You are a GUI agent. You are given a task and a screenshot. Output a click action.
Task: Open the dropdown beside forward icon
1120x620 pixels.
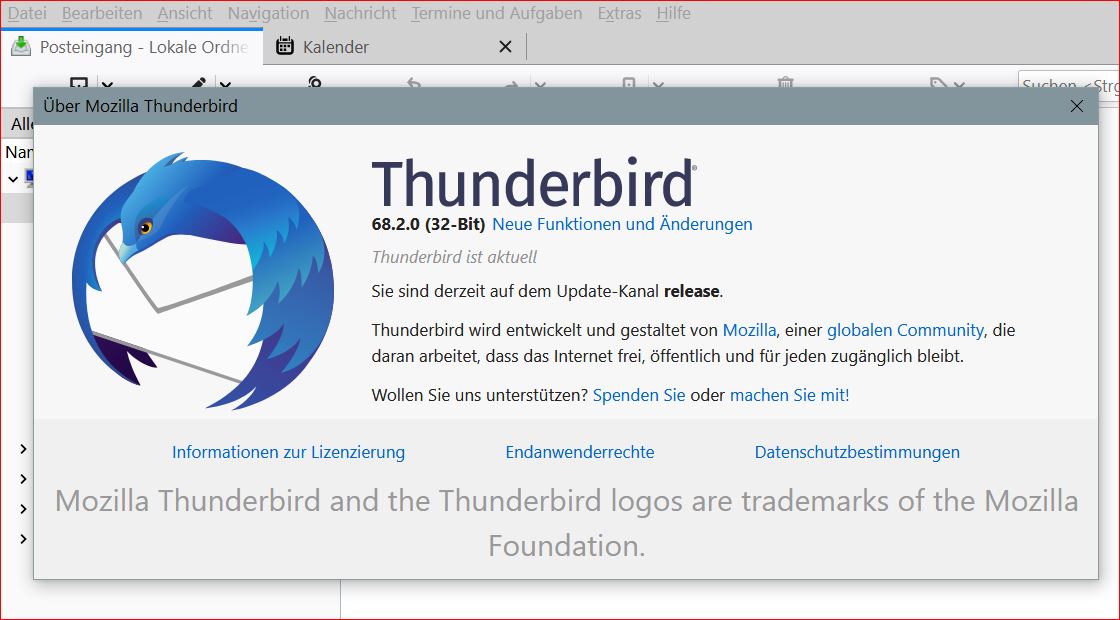540,84
